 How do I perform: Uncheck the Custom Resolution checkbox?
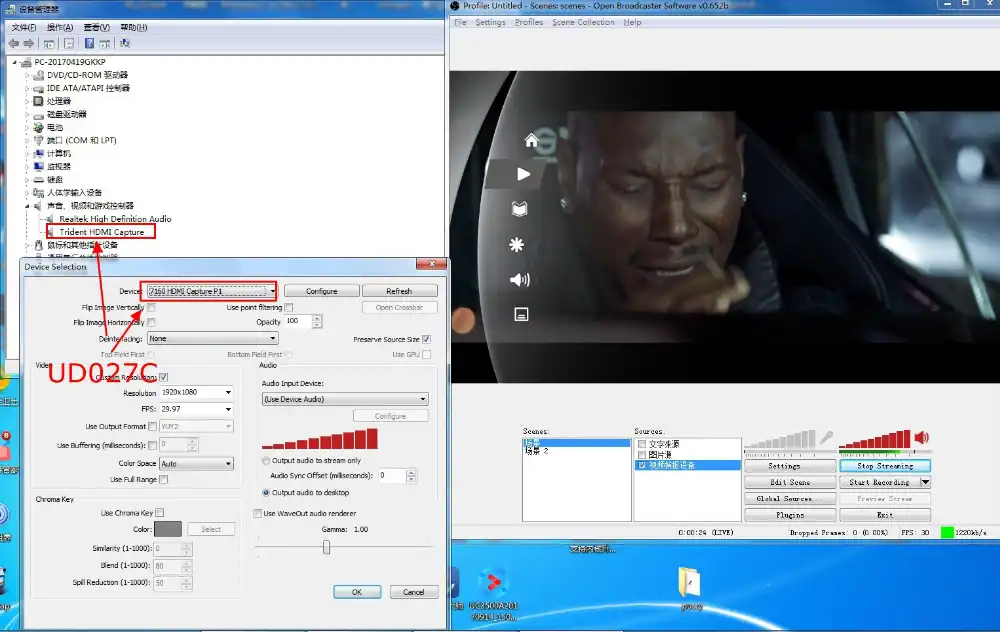[x=164, y=378]
